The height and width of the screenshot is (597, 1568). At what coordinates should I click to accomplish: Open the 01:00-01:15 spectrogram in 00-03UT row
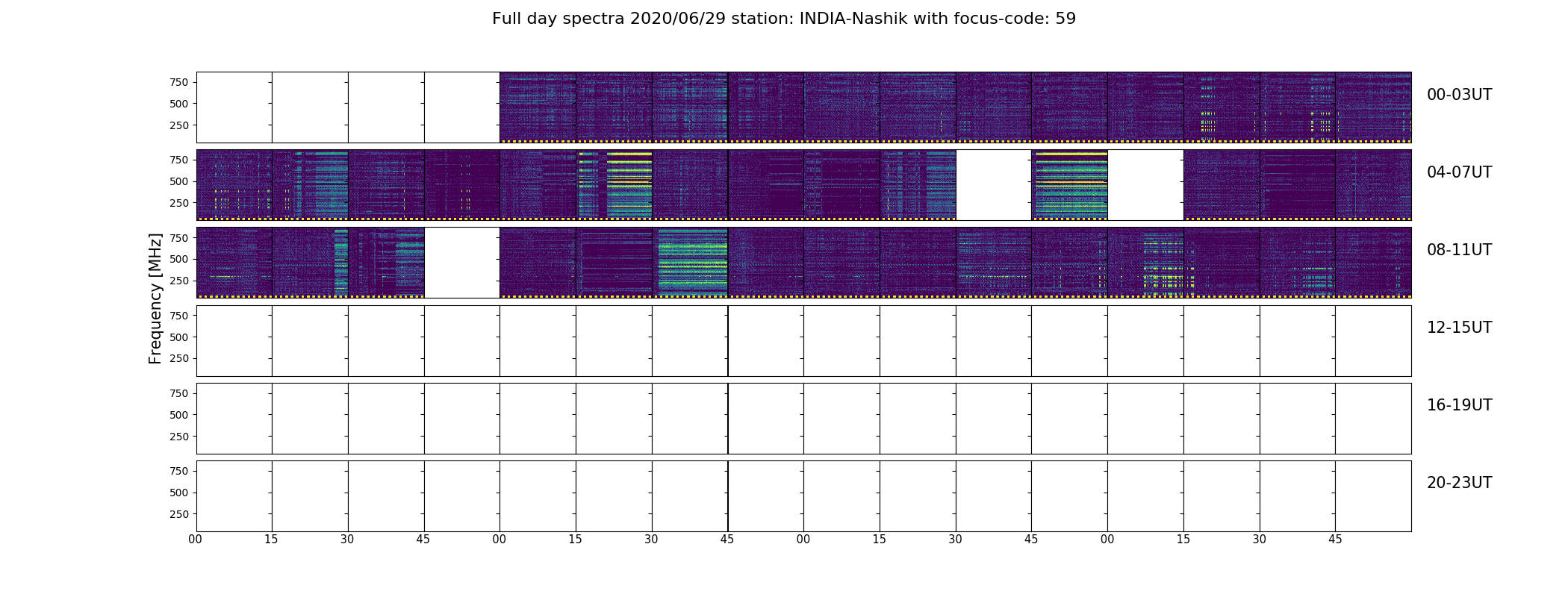pyautogui.click(x=538, y=107)
